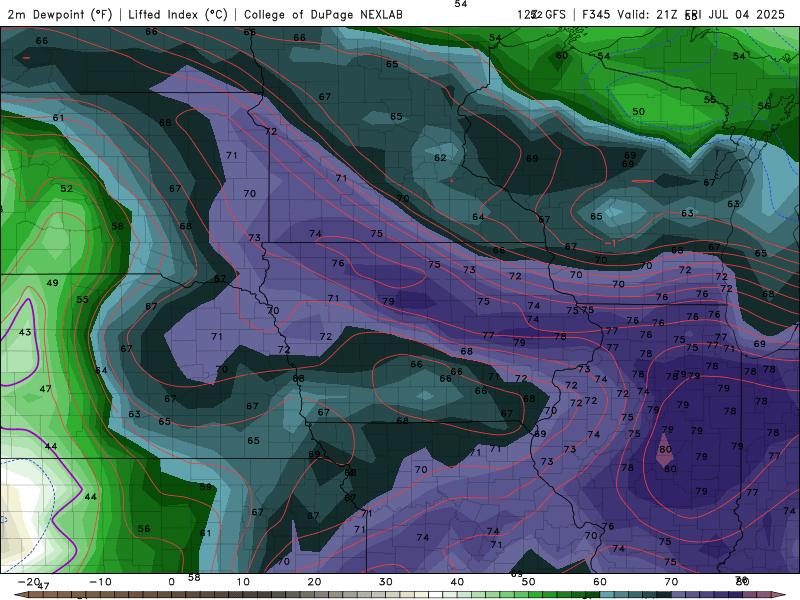Click the left arrow end of the color bar

click(20, 595)
